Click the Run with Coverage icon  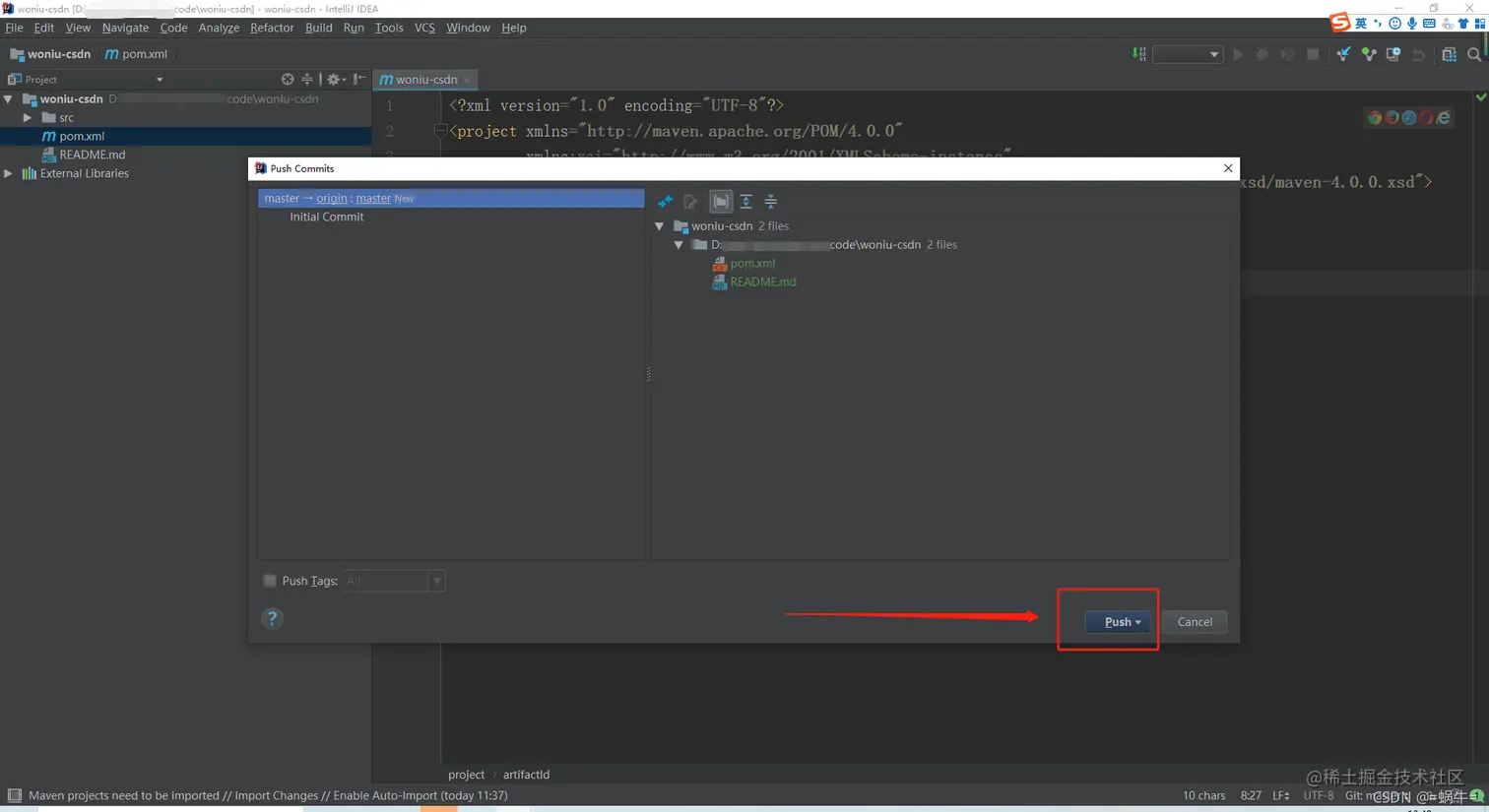click(x=1287, y=54)
